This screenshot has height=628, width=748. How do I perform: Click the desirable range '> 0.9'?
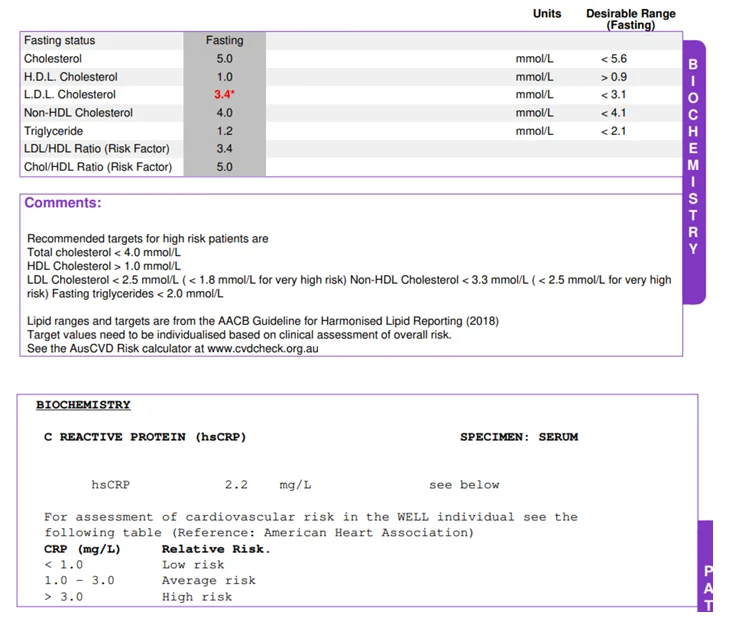point(613,77)
